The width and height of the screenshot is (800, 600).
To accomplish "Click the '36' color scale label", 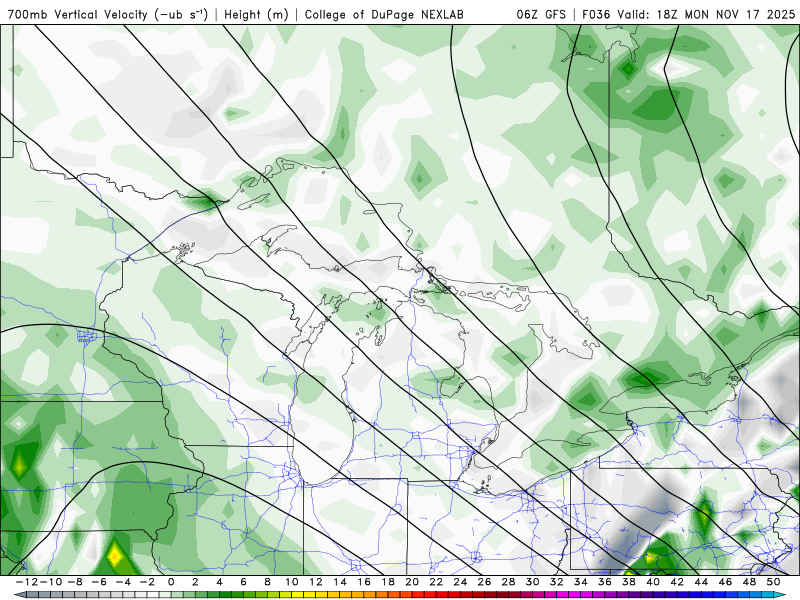I will pos(605,582).
